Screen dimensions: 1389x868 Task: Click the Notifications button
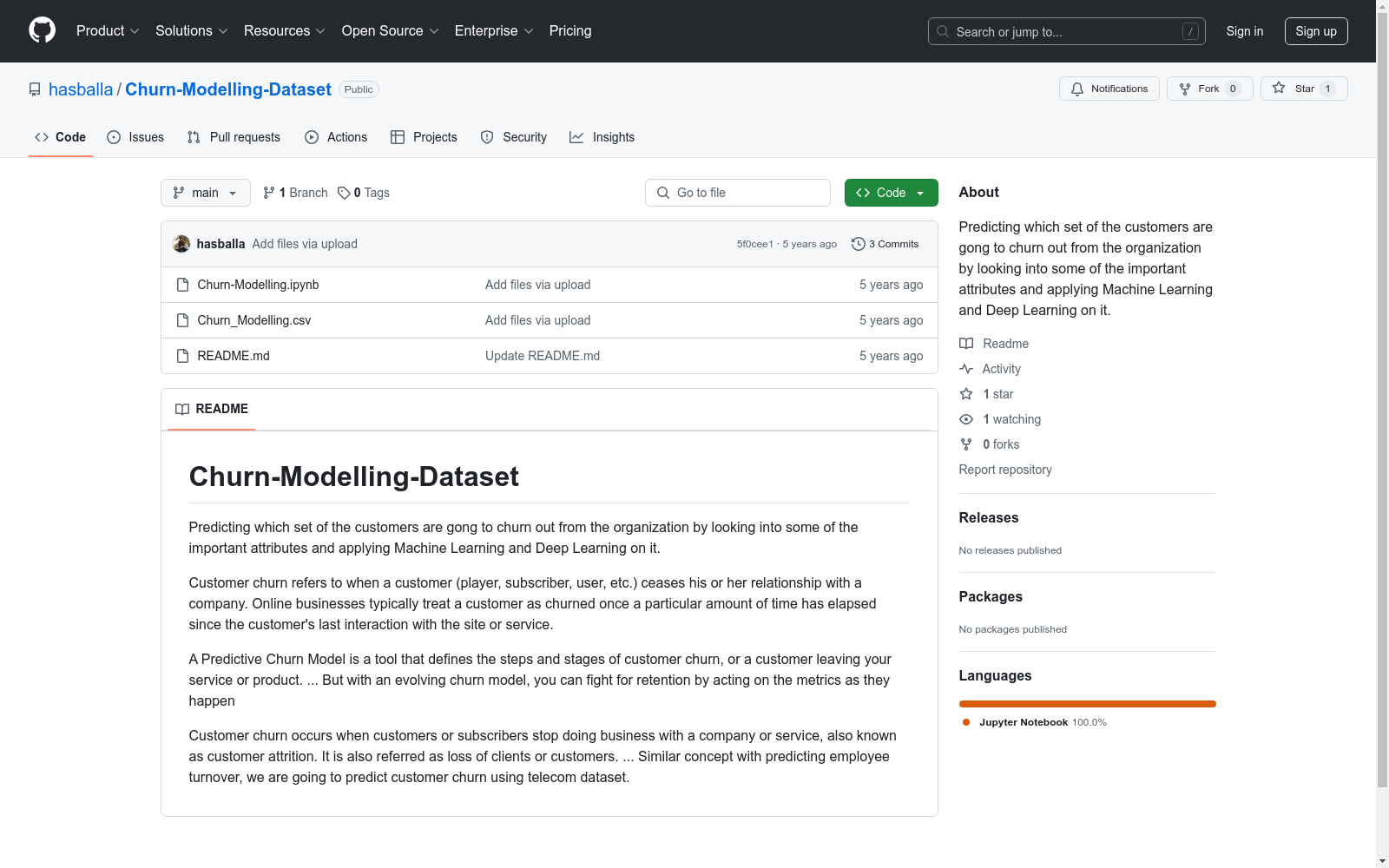(x=1109, y=89)
